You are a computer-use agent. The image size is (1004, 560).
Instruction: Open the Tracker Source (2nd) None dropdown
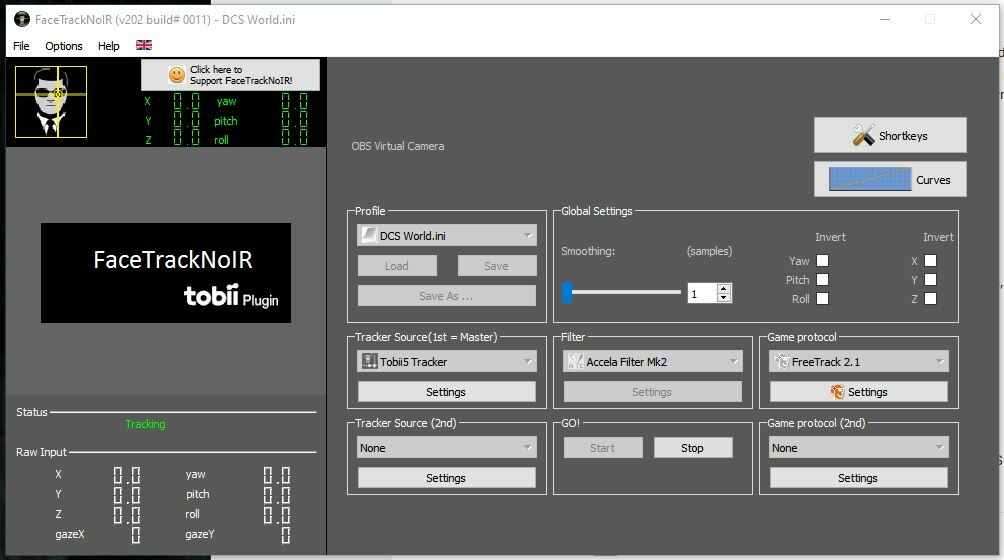(447, 447)
